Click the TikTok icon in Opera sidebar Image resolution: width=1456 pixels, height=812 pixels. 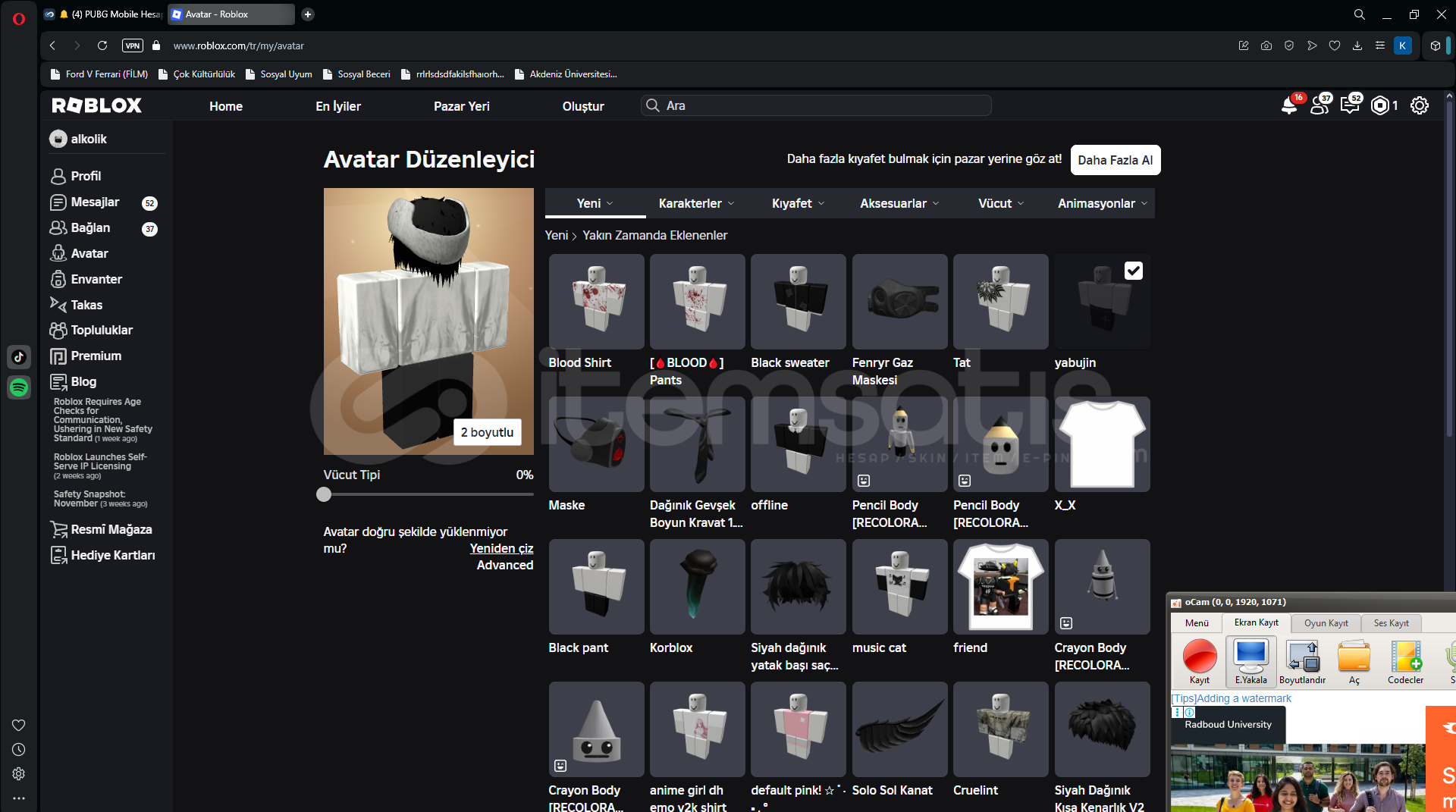(19, 356)
